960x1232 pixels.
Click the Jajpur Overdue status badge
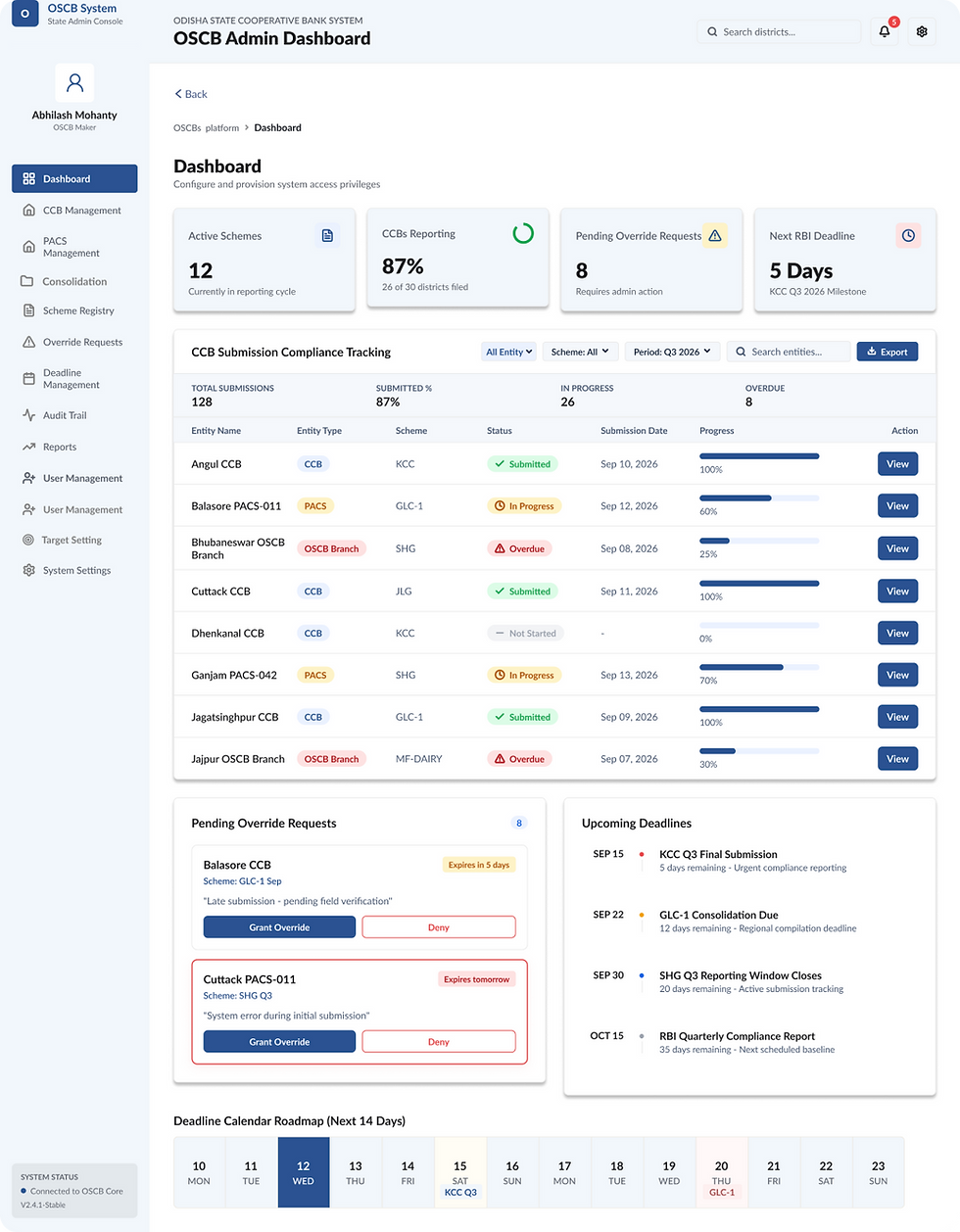[519, 759]
